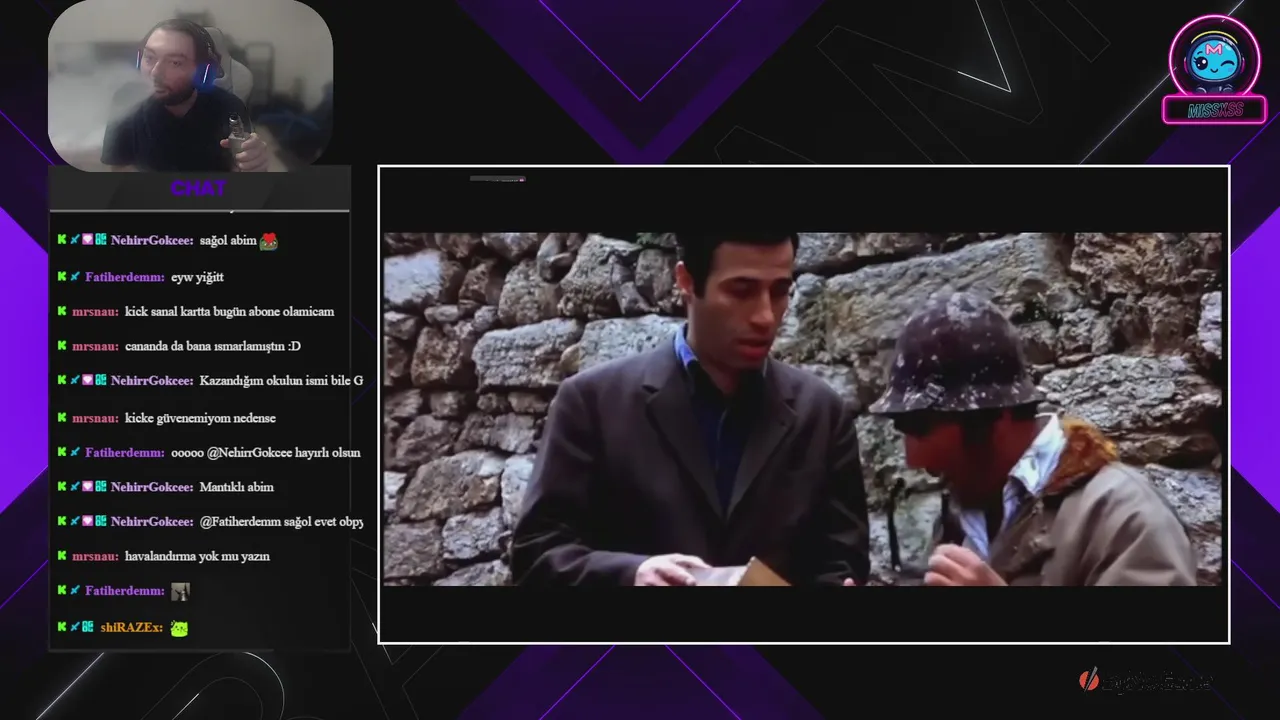Screen dimensions: 1280x720
Task: Click Kick badge beside "kicke güvenemiyom nedense"
Action: [62, 418]
